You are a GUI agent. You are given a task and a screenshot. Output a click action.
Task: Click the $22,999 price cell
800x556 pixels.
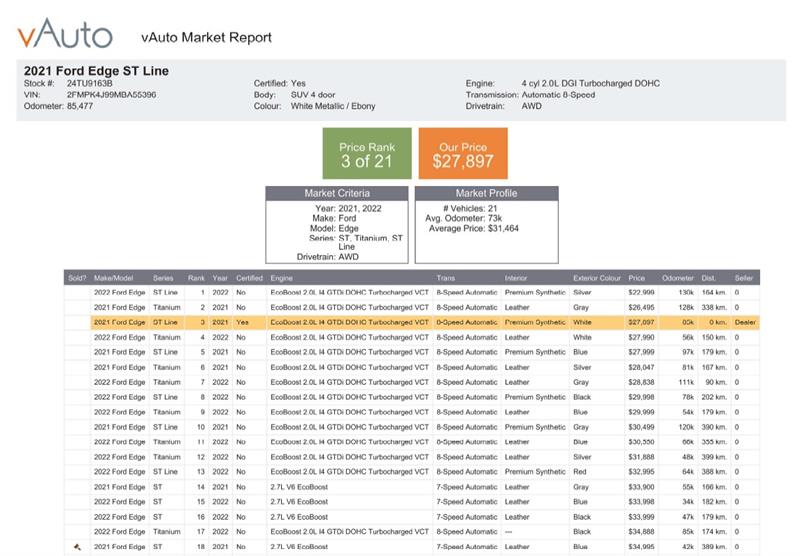click(641, 292)
